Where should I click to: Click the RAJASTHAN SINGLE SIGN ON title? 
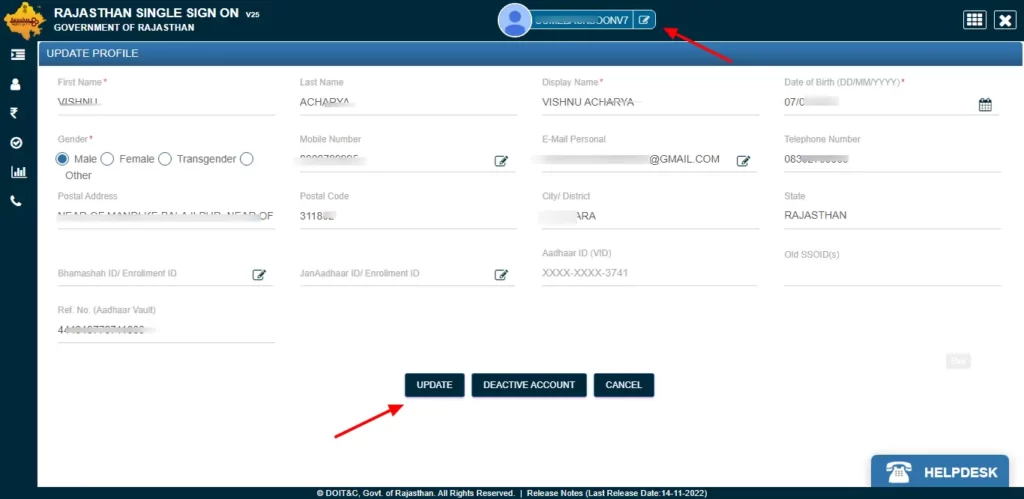point(146,12)
